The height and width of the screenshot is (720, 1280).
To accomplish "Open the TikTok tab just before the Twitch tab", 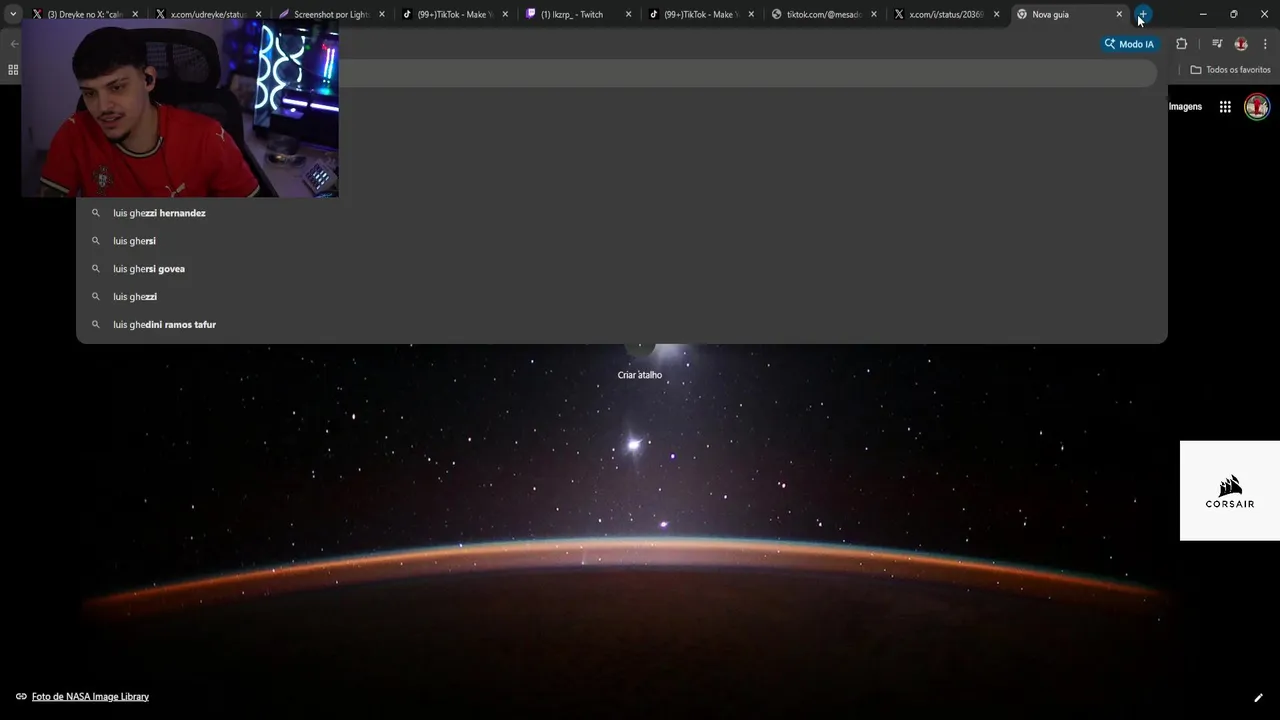I will click(x=454, y=14).
